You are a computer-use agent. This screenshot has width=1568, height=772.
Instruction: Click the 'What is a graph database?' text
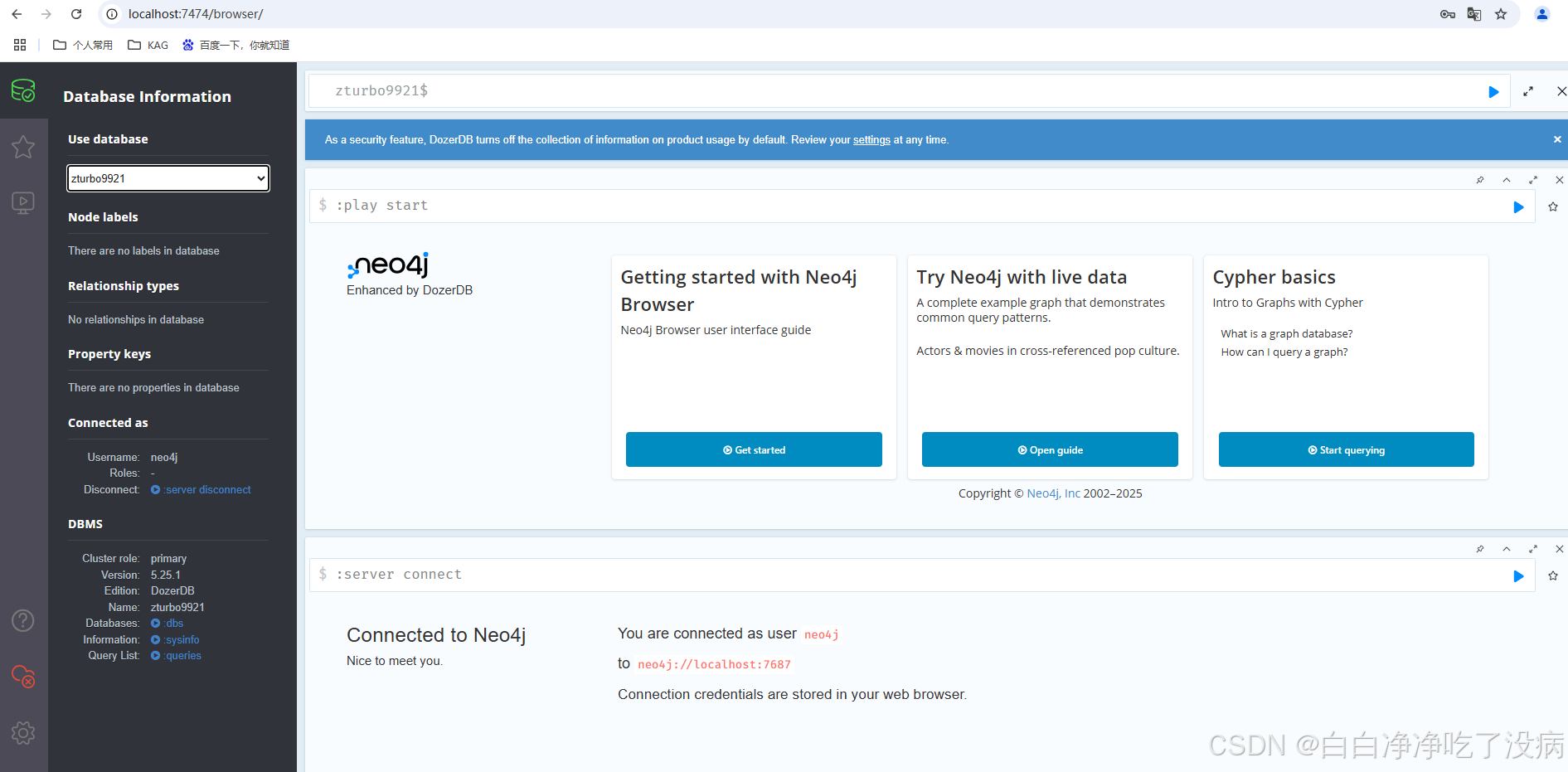[1287, 333]
